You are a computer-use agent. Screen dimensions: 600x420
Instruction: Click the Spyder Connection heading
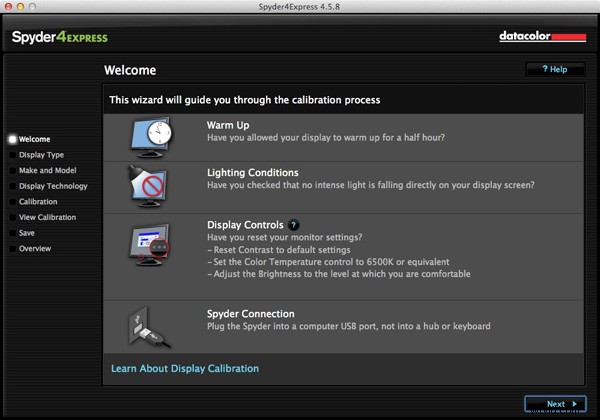(251, 314)
